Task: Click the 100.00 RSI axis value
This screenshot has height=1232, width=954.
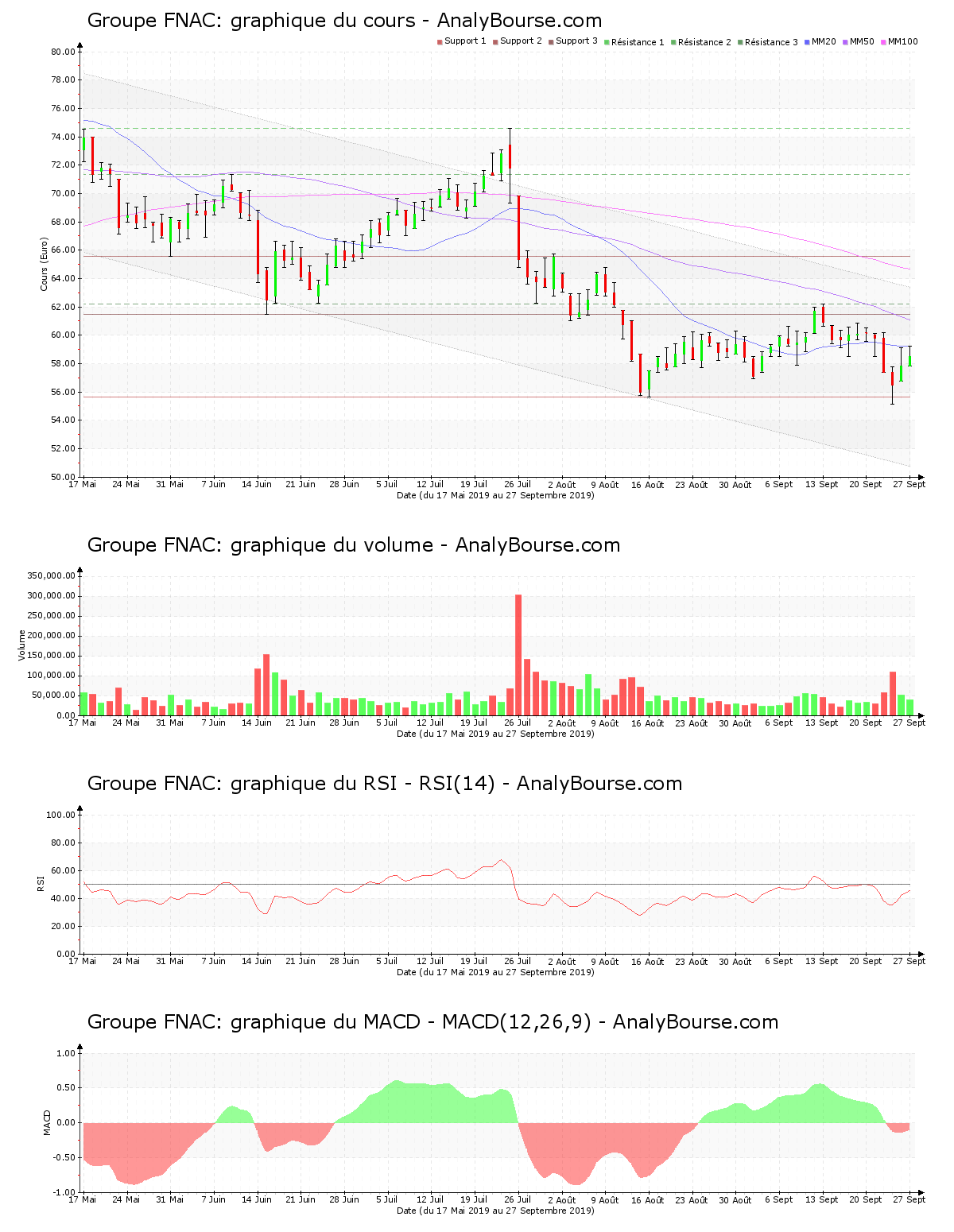Action: tap(60, 815)
